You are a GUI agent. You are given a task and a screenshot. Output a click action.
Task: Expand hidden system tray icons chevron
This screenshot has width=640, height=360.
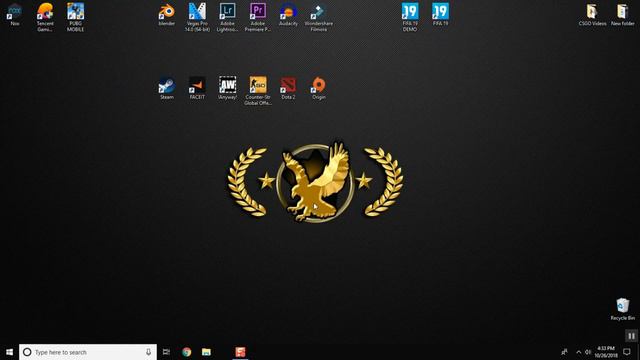point(578,352)
